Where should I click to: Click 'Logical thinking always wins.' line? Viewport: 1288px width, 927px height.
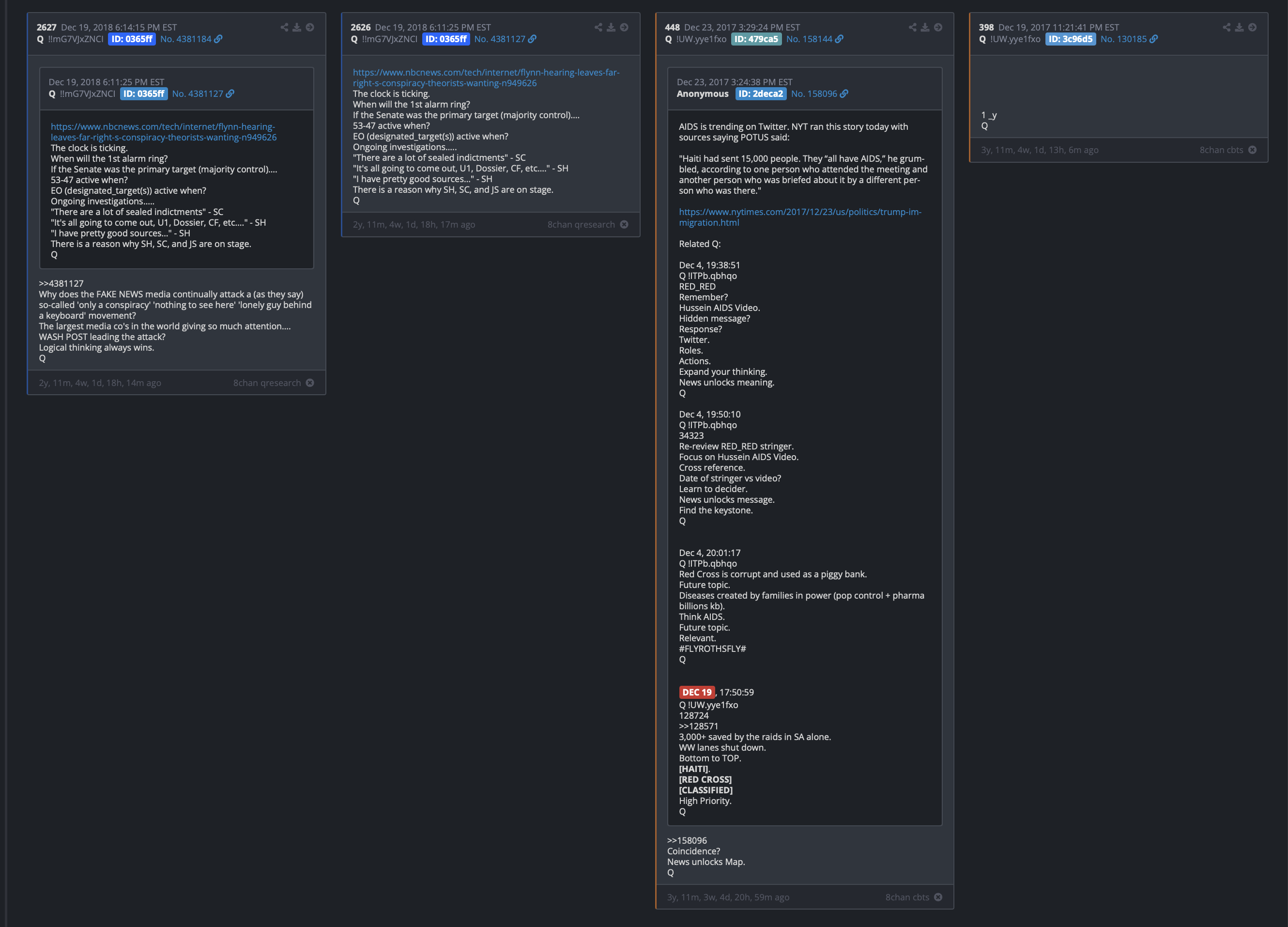(96, 348)
